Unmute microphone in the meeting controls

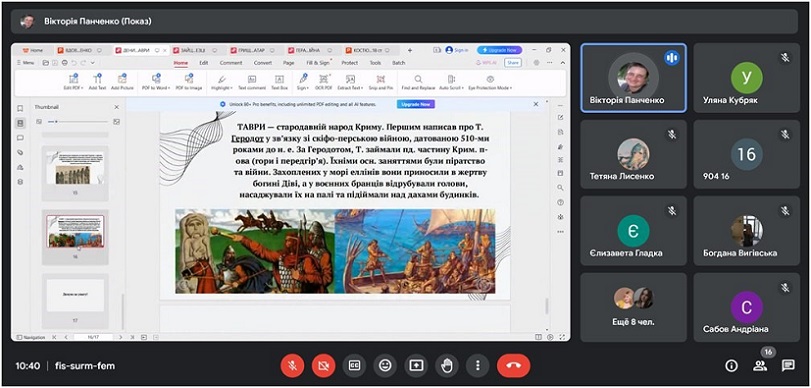tap(292, 366)
